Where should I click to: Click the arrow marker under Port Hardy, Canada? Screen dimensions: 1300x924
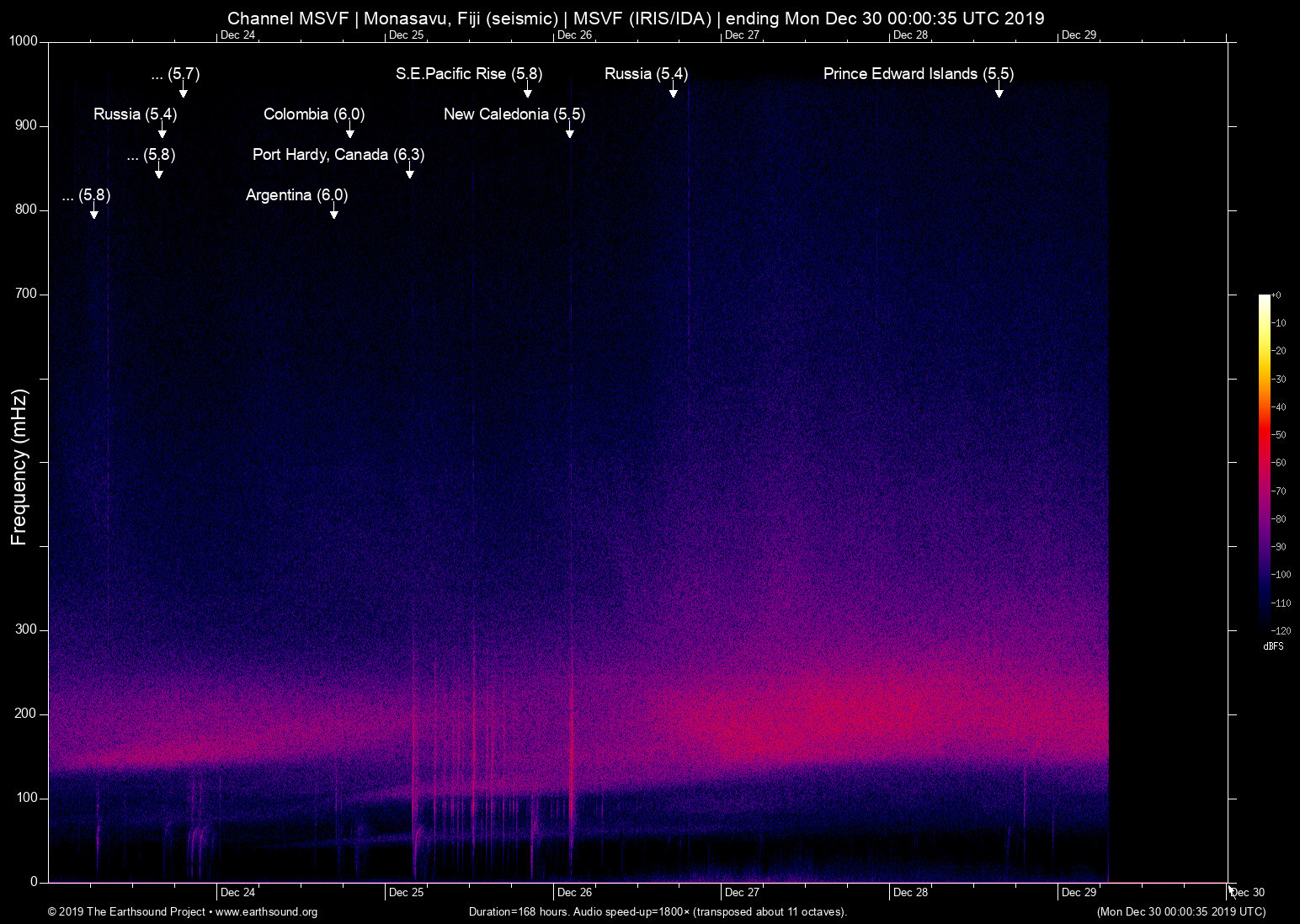pos(410,171)
